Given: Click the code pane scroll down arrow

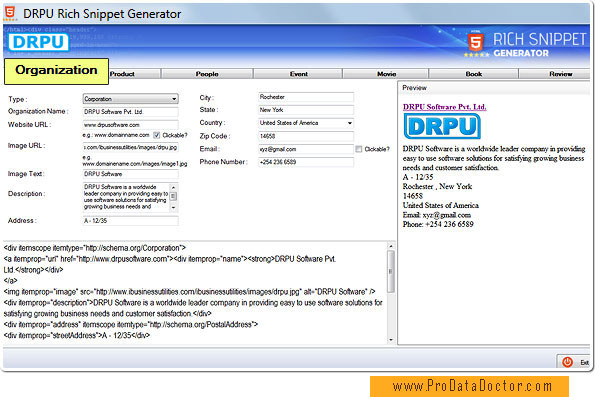Looking at the screenshot, I should [x=391, y=340].
